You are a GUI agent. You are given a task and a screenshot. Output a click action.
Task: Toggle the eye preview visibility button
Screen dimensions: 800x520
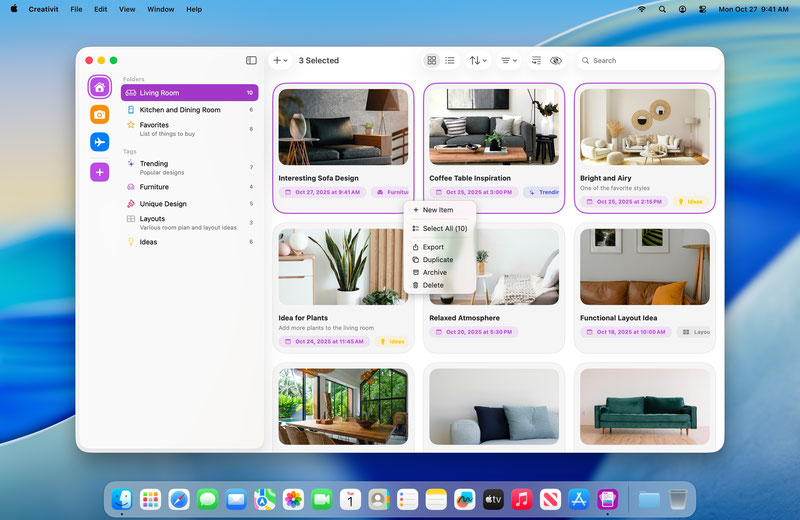(556, 61)
